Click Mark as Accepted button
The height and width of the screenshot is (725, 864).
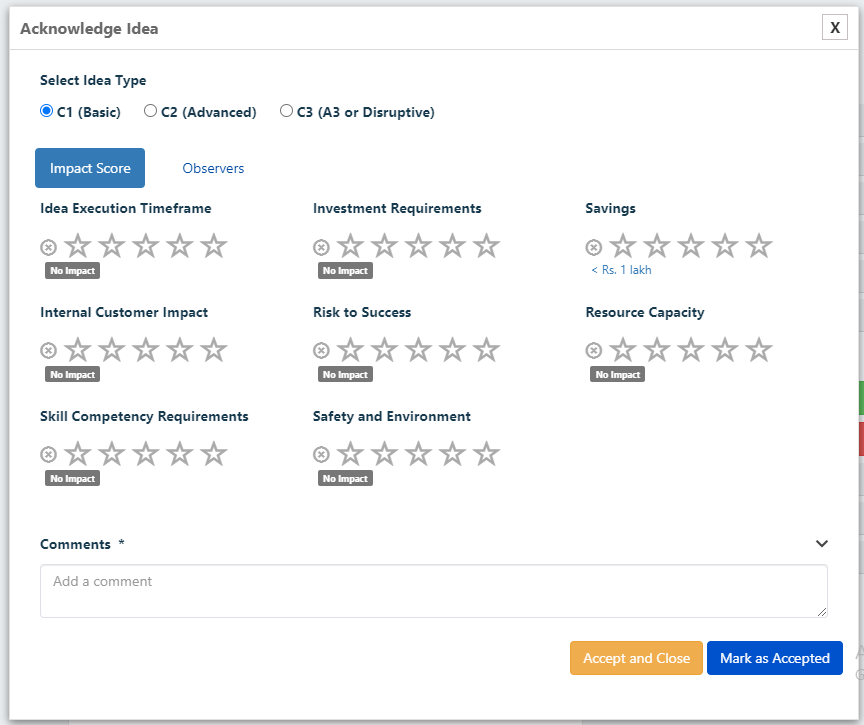coord(775,658)
